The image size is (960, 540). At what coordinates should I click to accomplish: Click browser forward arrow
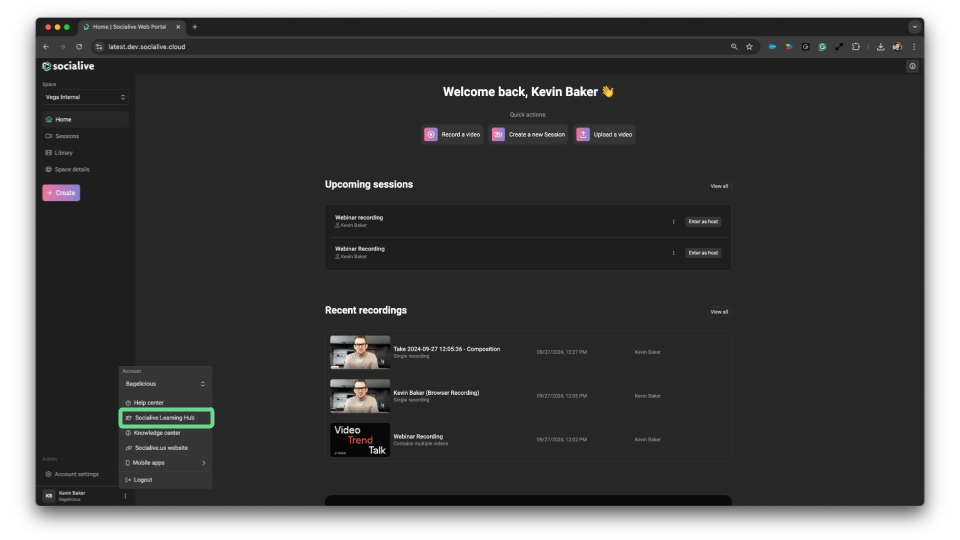tap(62, 47)
